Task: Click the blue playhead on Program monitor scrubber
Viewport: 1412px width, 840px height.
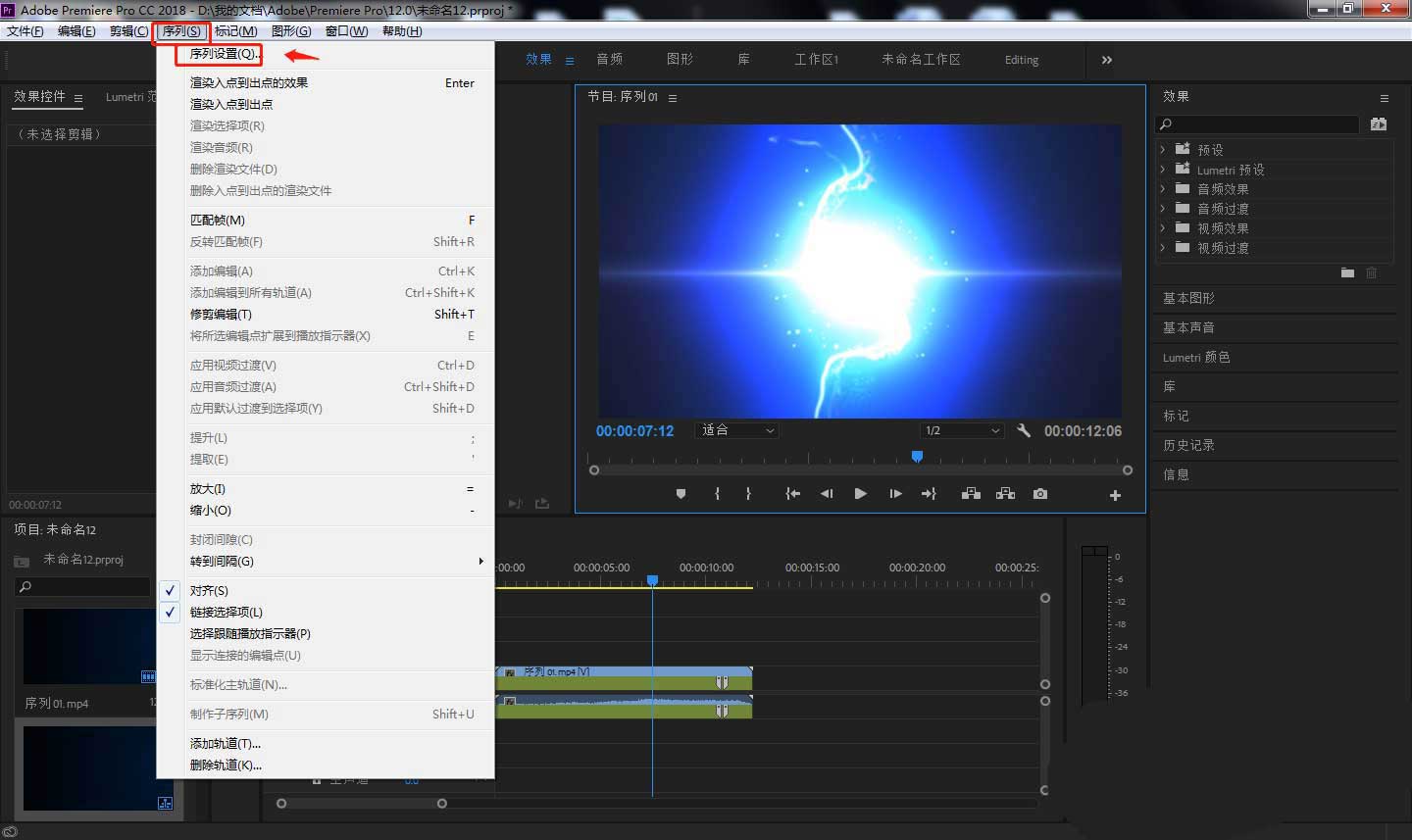Action: 917,457
